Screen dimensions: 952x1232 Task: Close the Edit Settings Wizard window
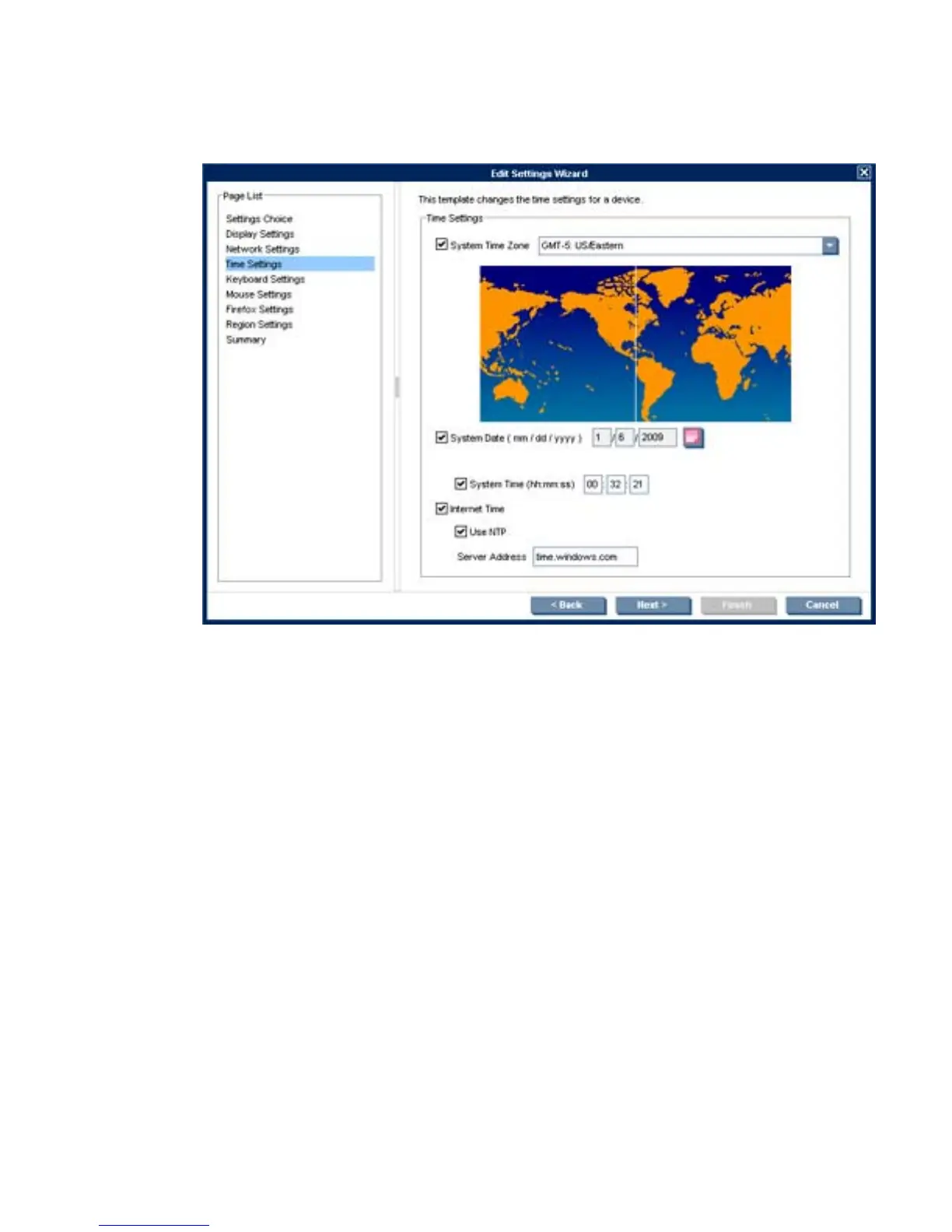tap(864, 173)
